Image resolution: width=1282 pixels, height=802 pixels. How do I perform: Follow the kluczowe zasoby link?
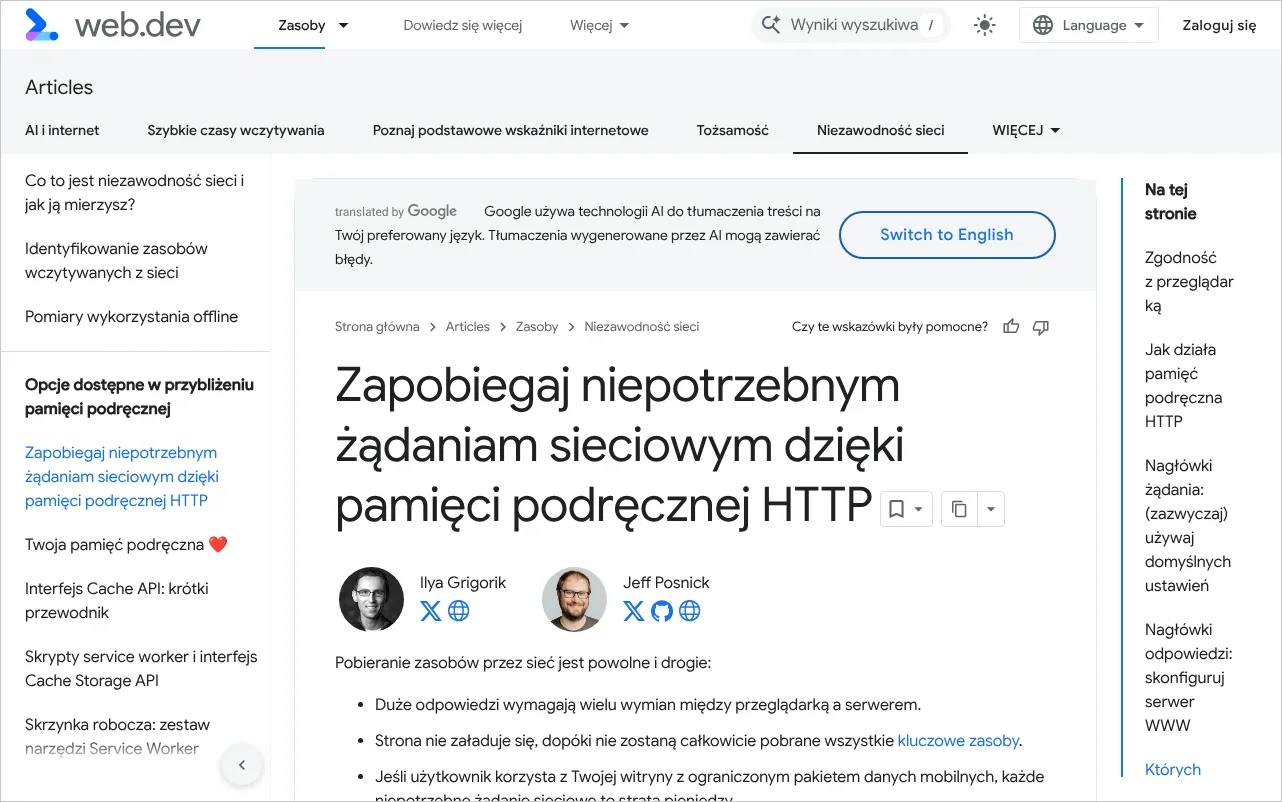pos(958,741)
